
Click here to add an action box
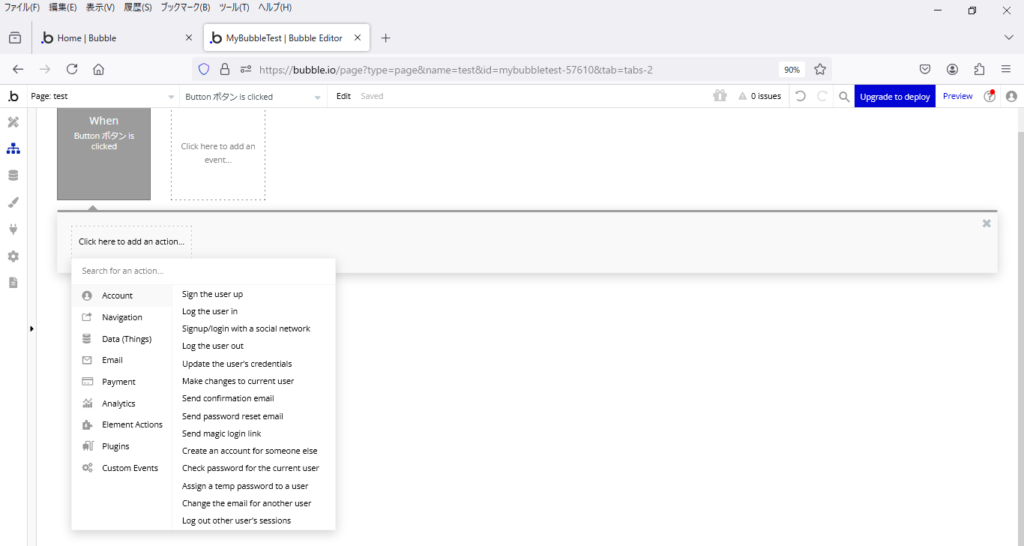point(131,242)
